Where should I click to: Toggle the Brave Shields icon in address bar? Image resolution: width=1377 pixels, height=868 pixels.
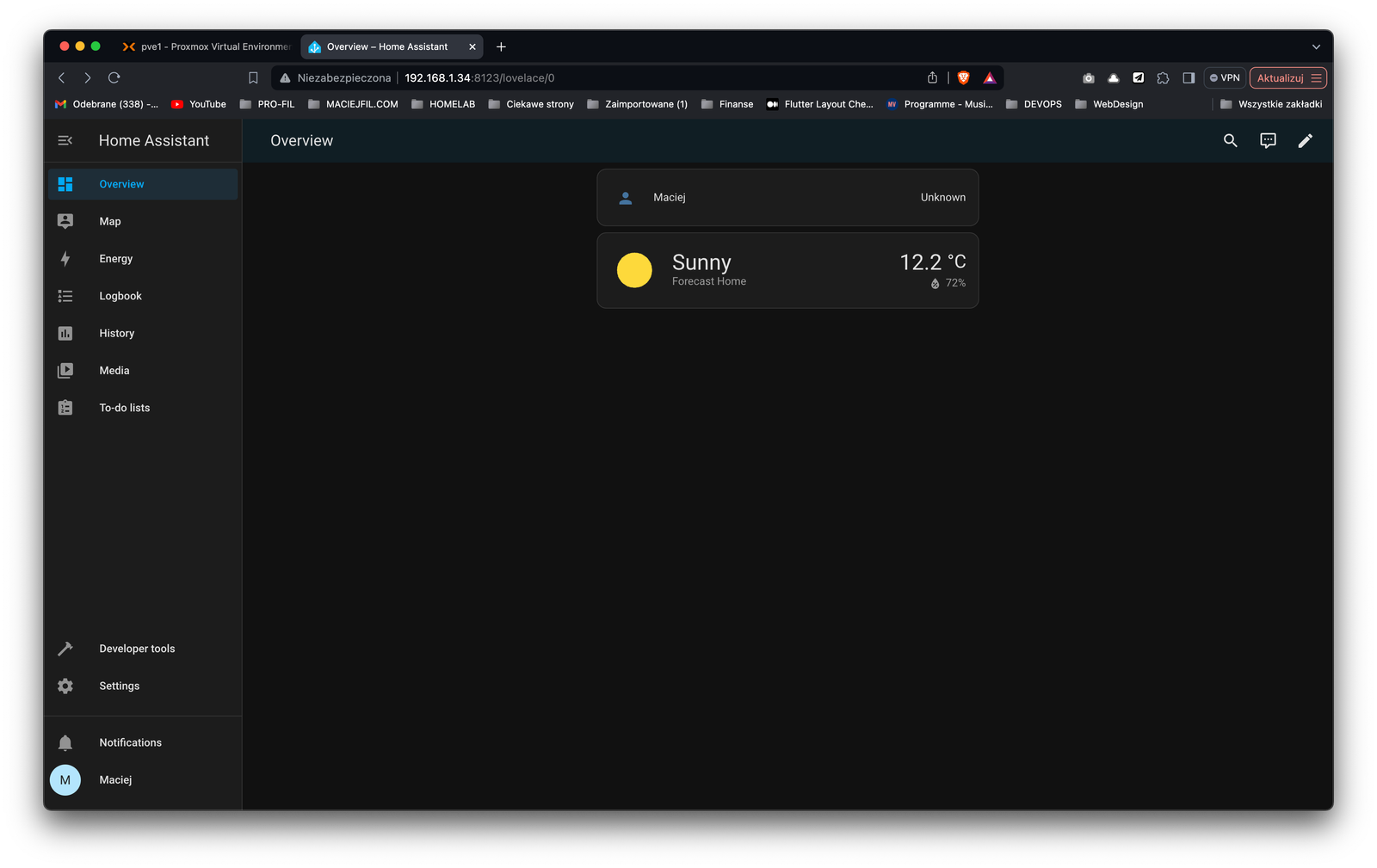point(963,77)
